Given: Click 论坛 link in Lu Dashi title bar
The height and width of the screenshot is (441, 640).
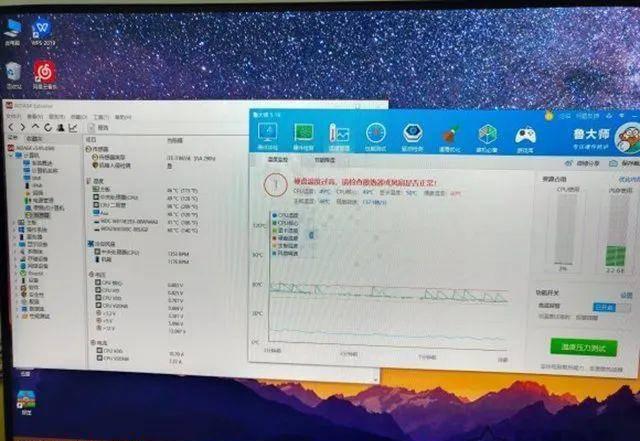Looking at the screenshot, I should (565, 116).
